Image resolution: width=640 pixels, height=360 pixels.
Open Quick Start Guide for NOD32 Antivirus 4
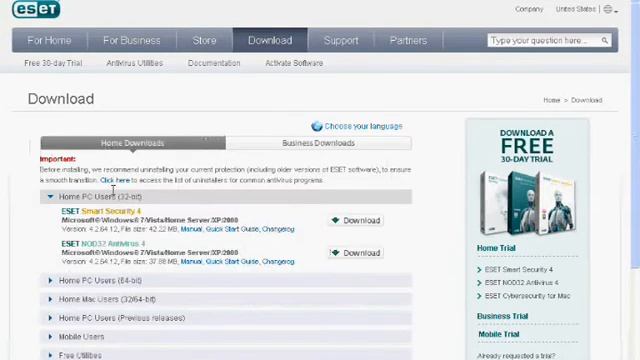click(232, 262)
